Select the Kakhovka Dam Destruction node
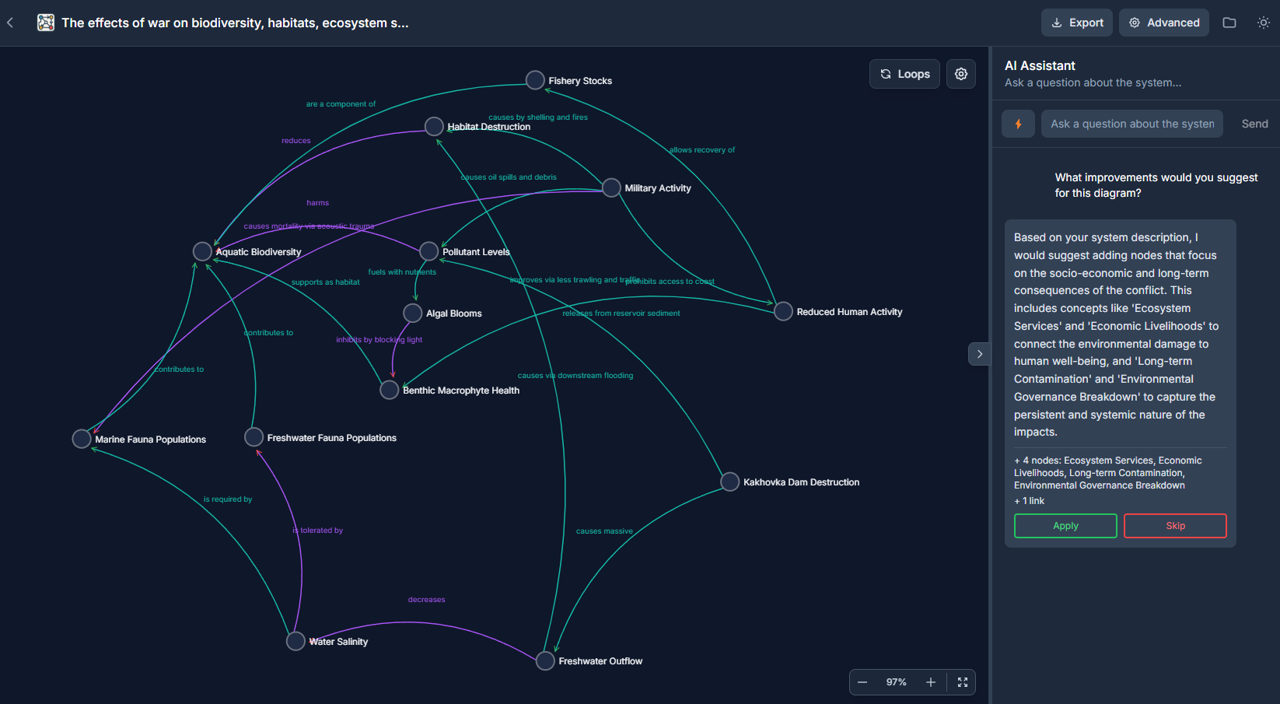 730,481
